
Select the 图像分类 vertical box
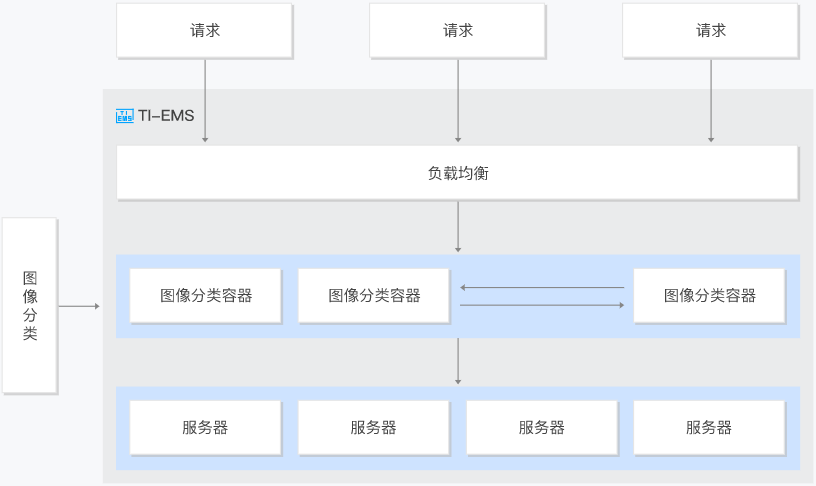point(30,305)
